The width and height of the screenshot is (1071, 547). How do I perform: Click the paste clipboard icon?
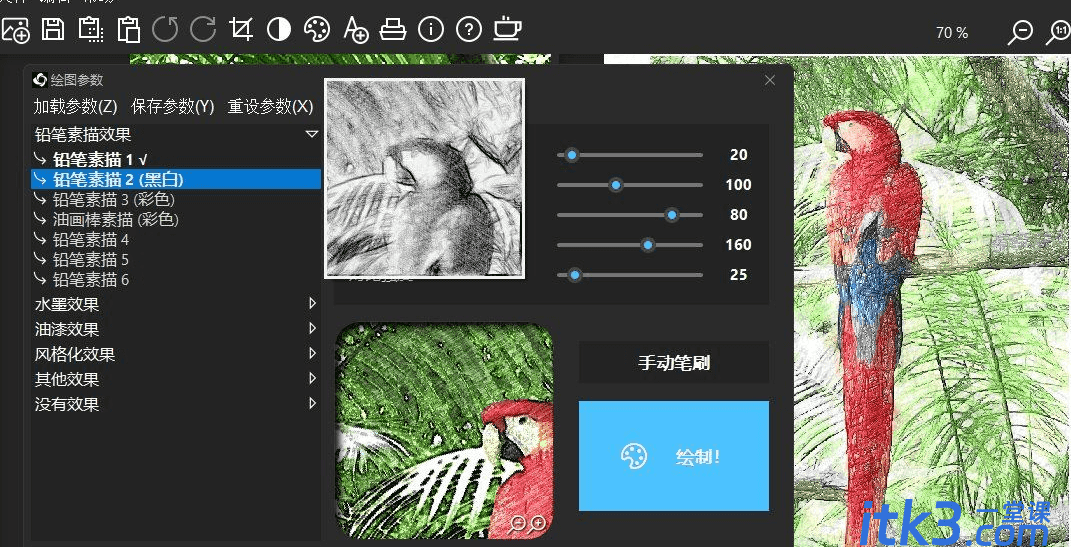pos(128,29)
